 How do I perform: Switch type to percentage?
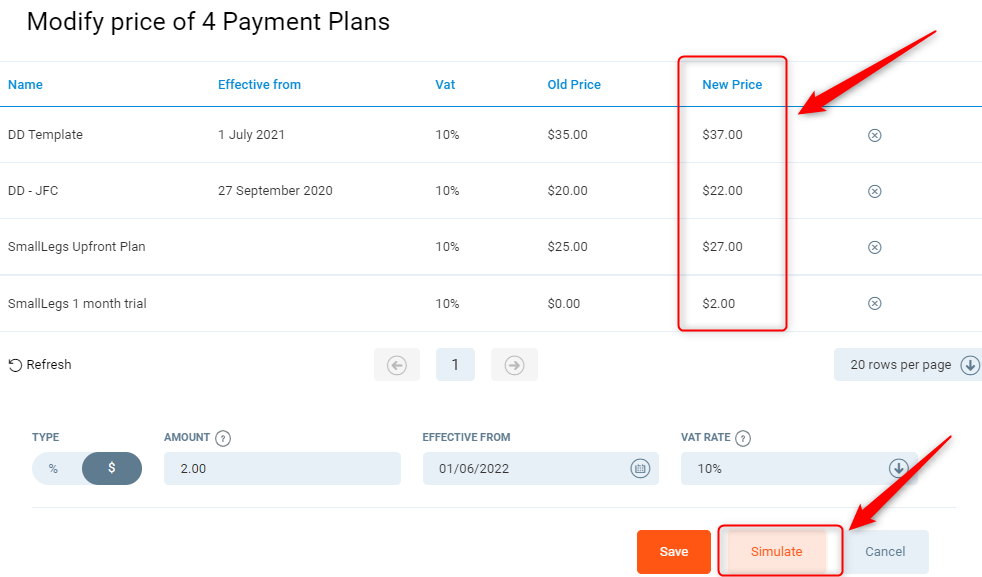[54, 468]
